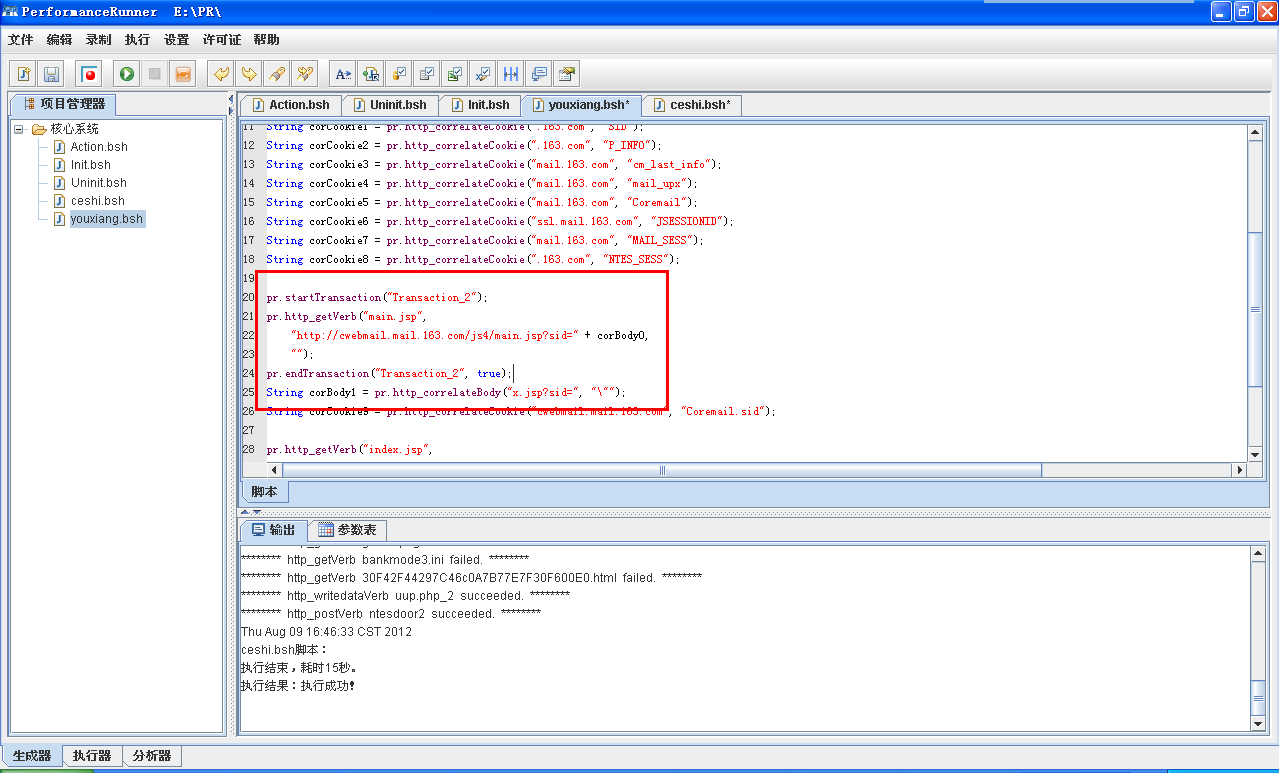The width and height of the screenshot is (1279, 773).
Task: Switch to the 参数表 tab
Action: [347, 530]
